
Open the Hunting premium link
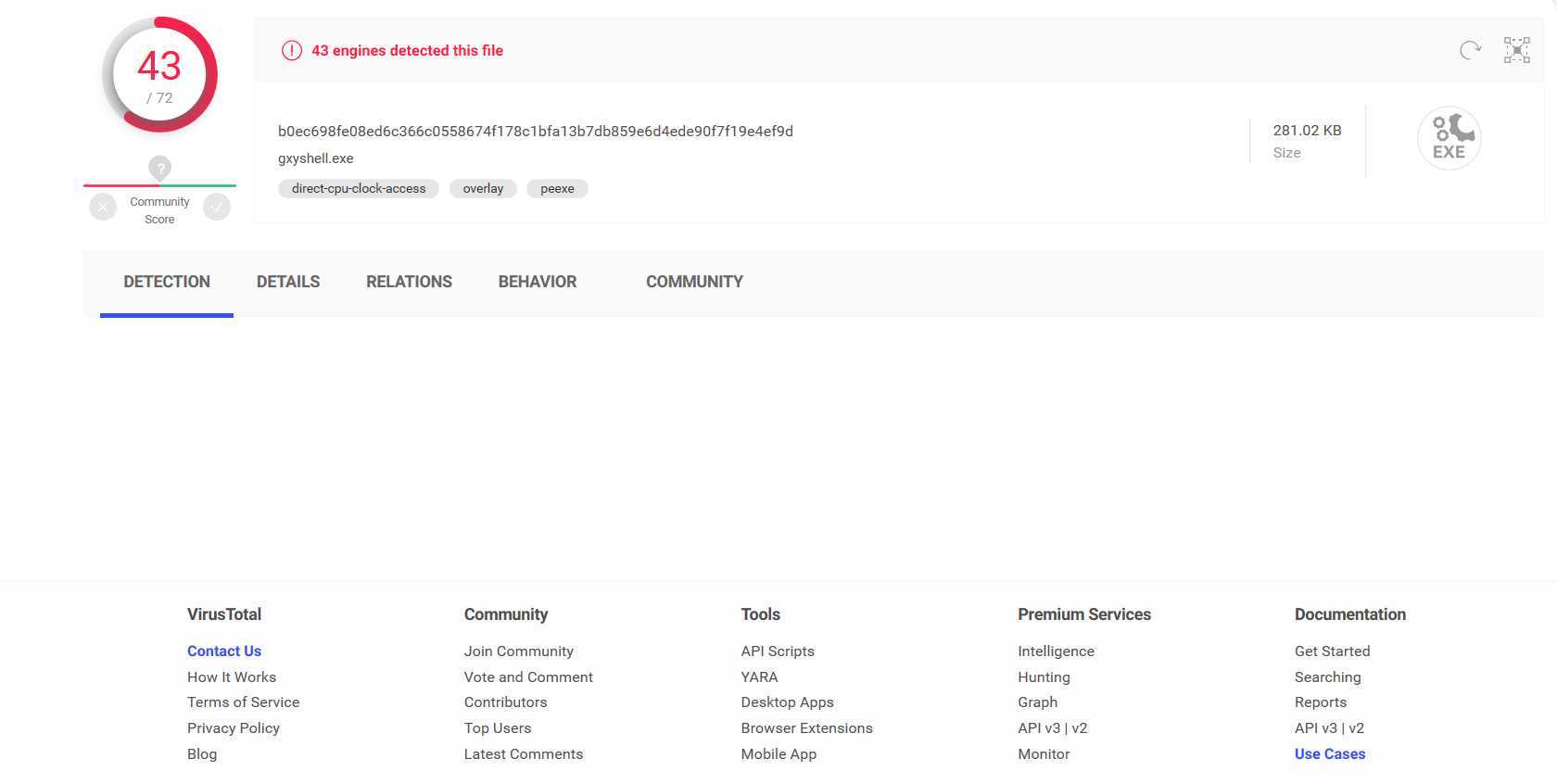tap(1044, 677)
